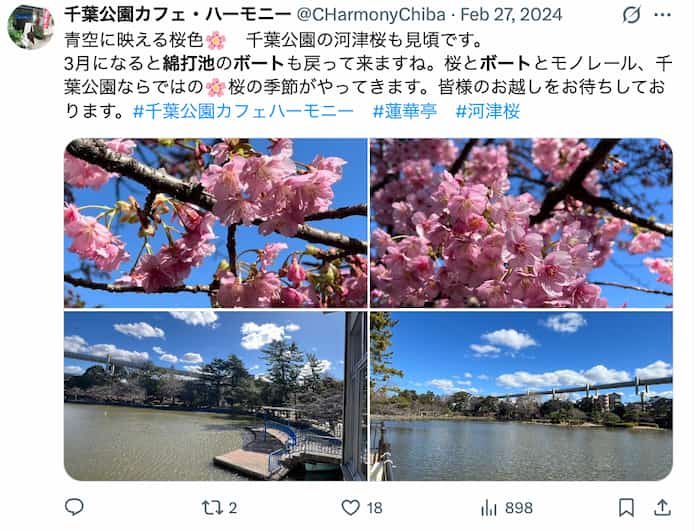Open the #河津桜 hashtag

click(488, 111)
